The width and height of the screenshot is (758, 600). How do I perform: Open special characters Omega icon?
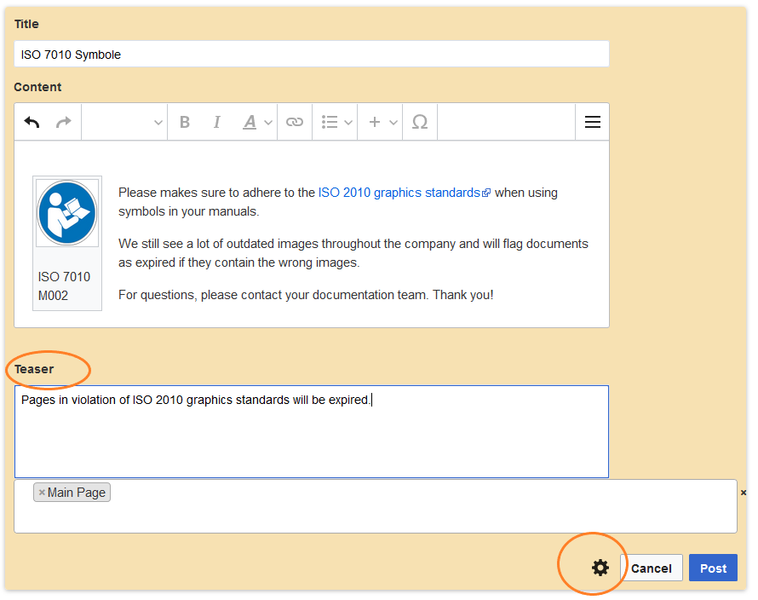pyautogui.click(x=420, y=122)
